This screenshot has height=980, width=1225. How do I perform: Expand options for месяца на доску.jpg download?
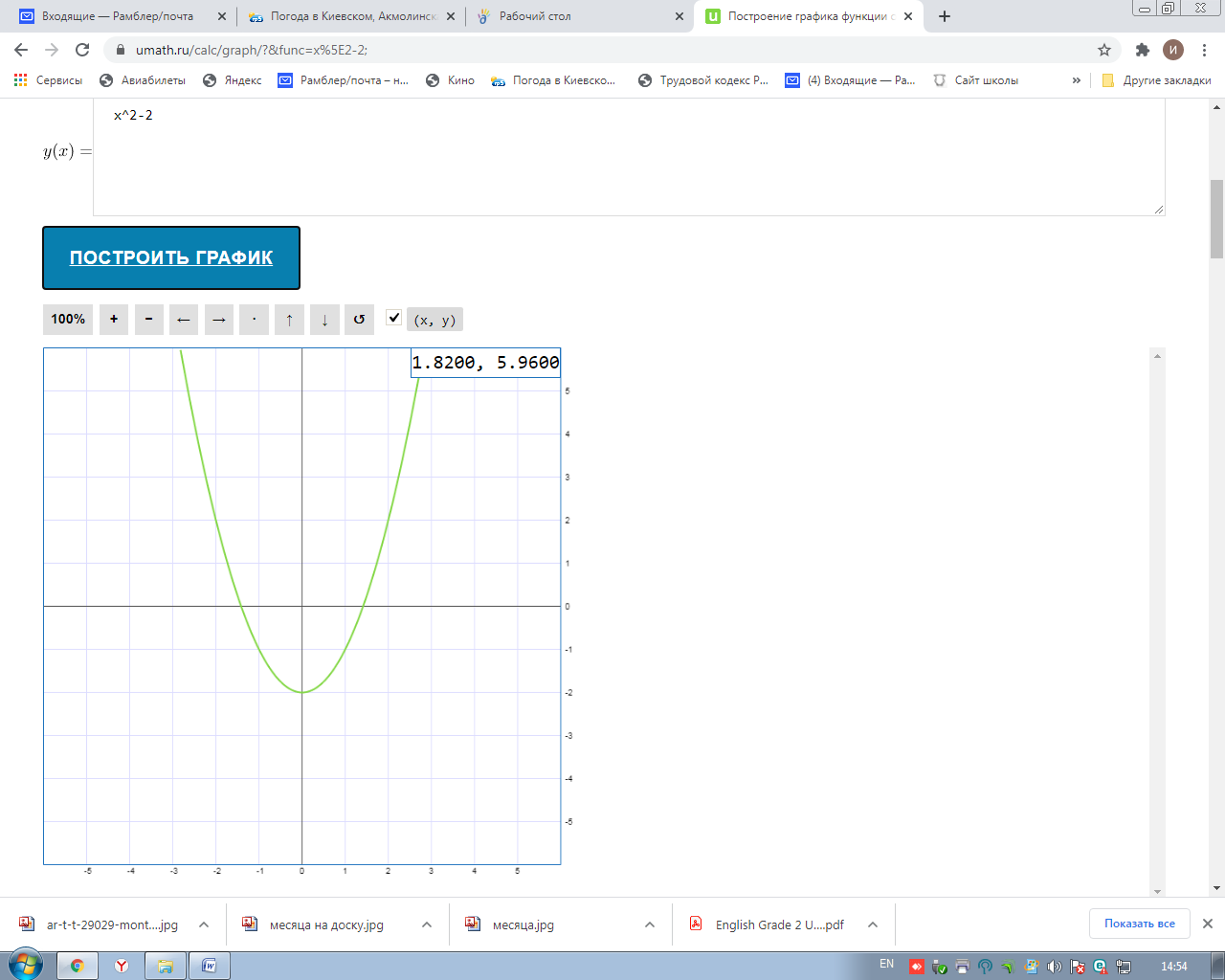pos(427,924)
